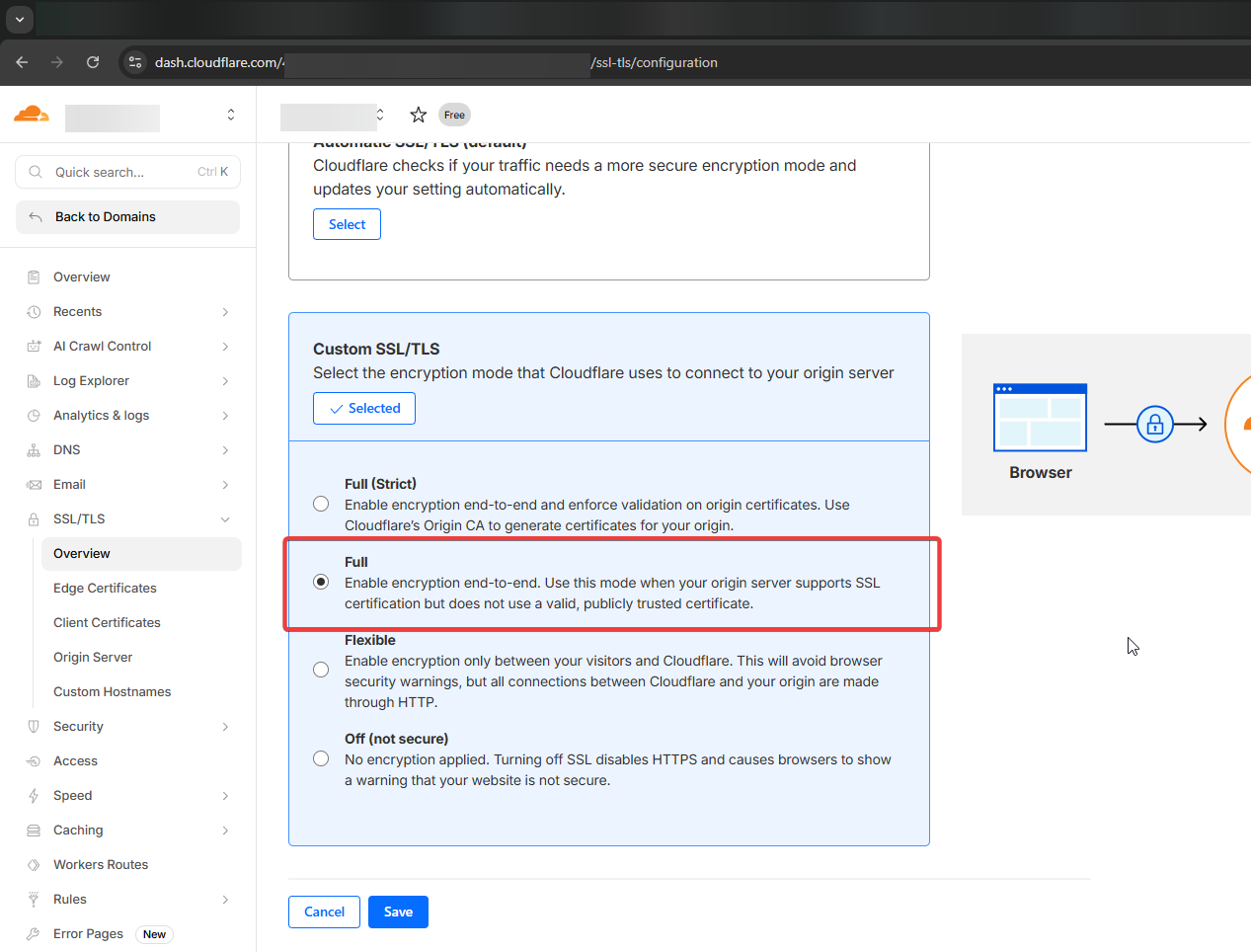Screen dimensions: 1251x952
Task: Click into the Quick search field
Action: click(x=127, y=172)
